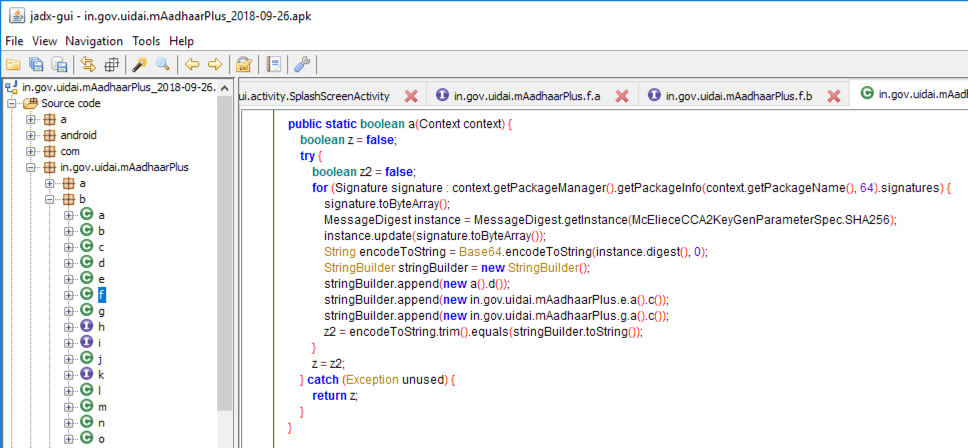Expand the com package node
The height and width of the screenshot is (448, 968).
click(31, 151)
